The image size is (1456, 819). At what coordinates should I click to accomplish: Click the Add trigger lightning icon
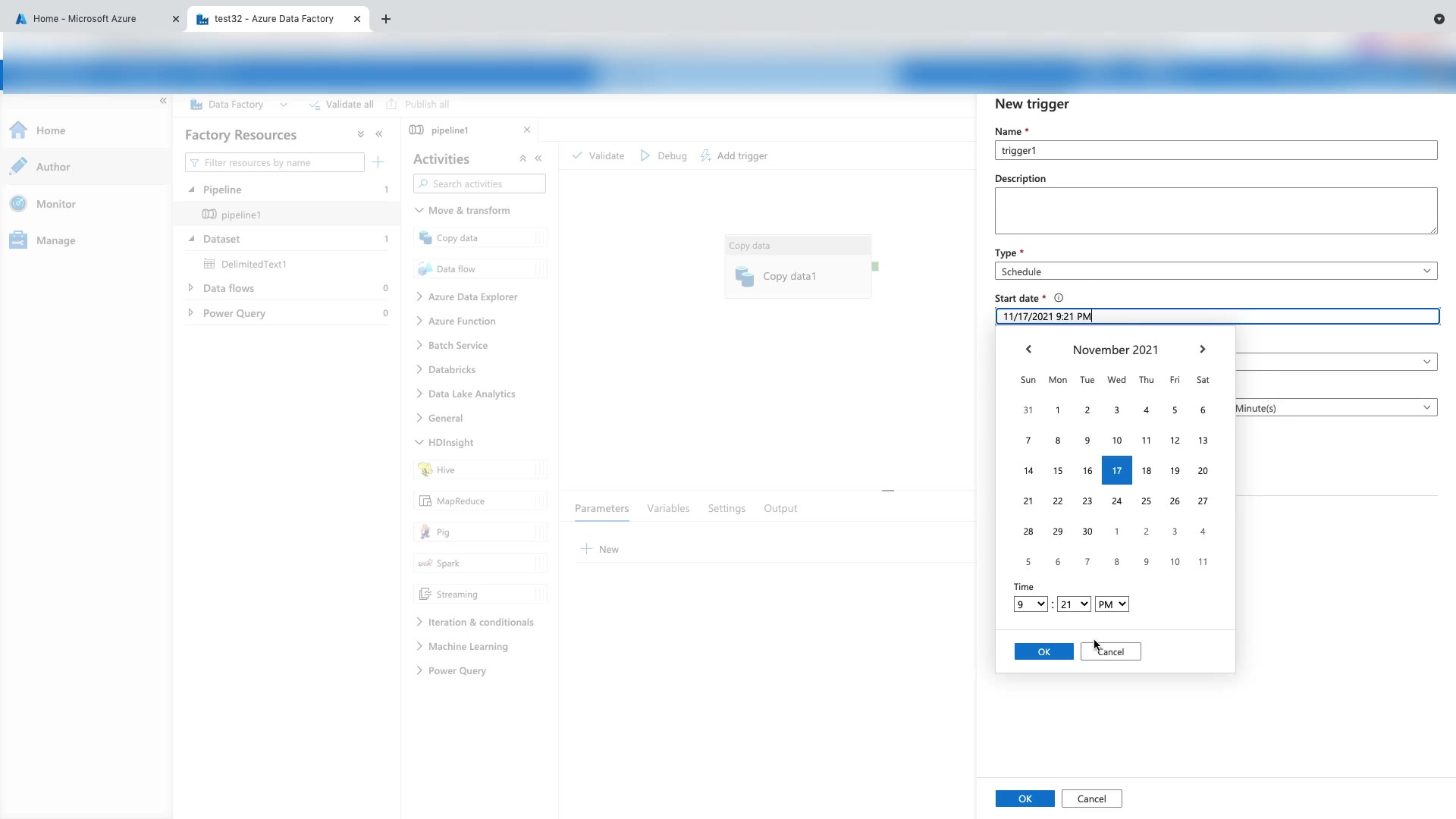(706, 155)
